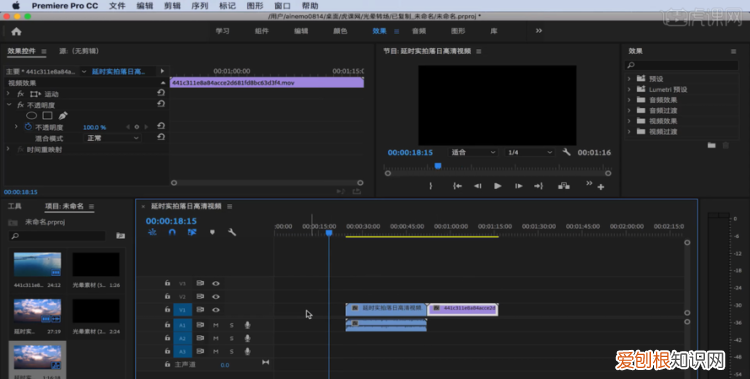Toggle the opacity animation stopwatch
This screenshot has width=750, height=379.
coord(28,127)
